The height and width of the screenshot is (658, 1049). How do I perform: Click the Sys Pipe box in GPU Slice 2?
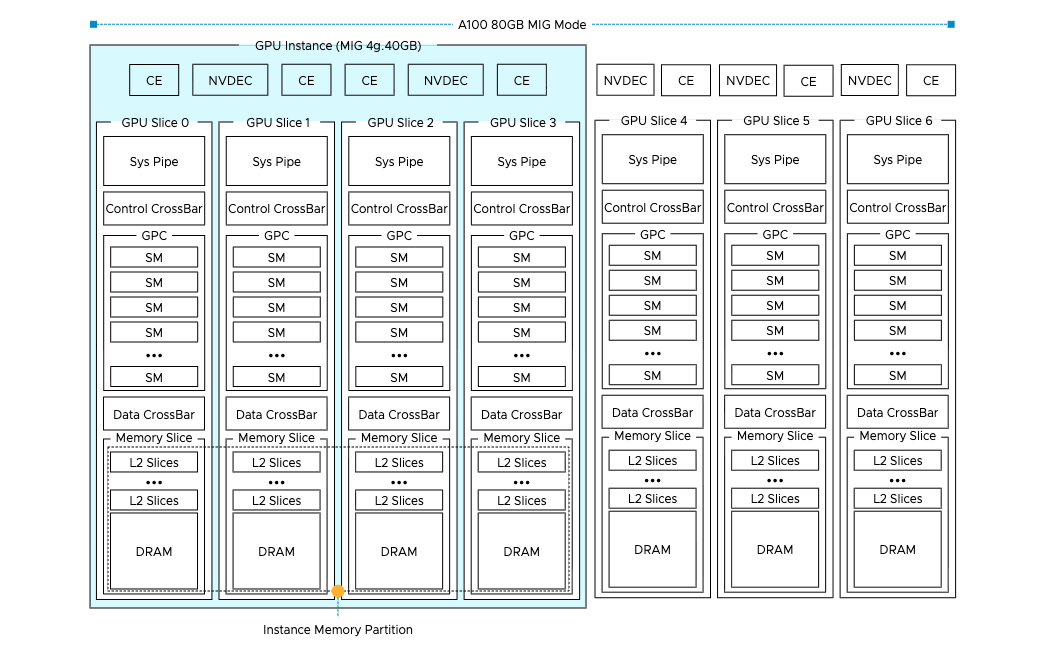399,161
